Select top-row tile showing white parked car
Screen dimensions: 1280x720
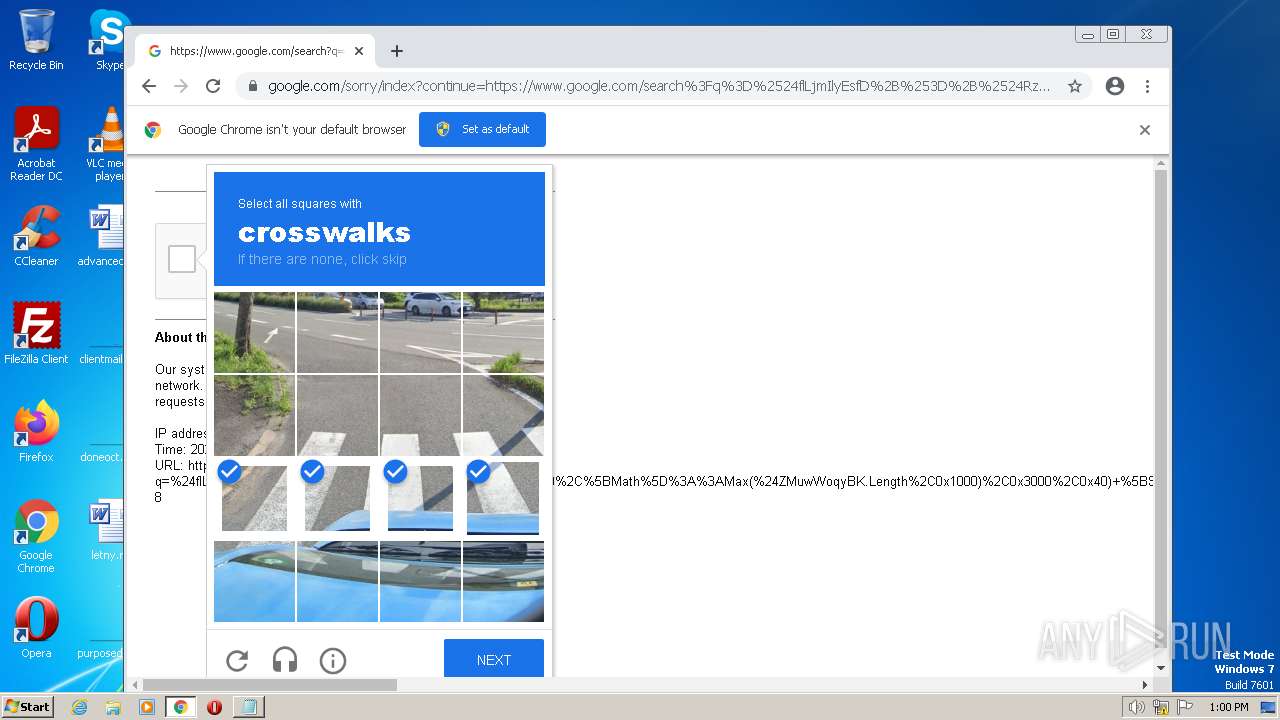click(x=420, y=332)
